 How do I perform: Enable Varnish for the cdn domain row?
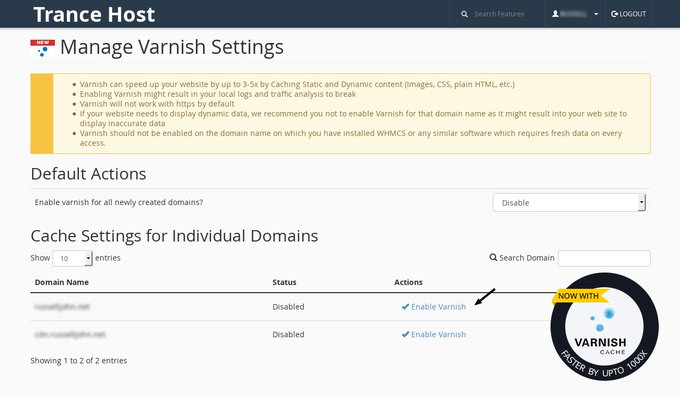click(434, 334)
